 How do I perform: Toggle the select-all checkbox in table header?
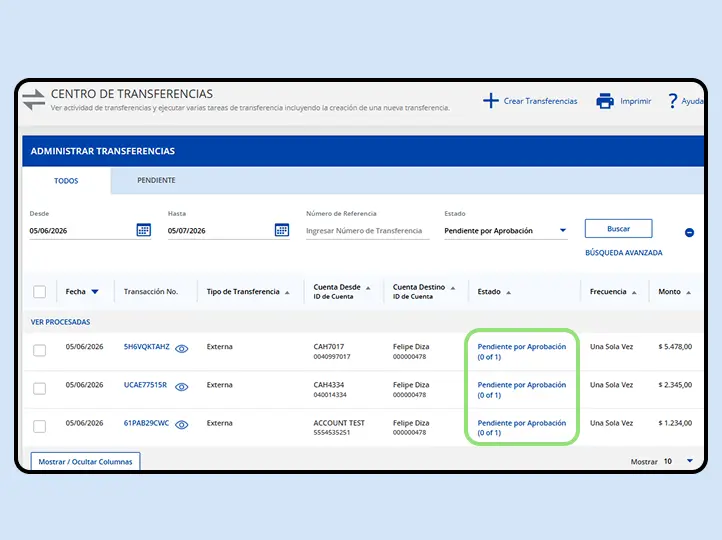tap(40, 292)
